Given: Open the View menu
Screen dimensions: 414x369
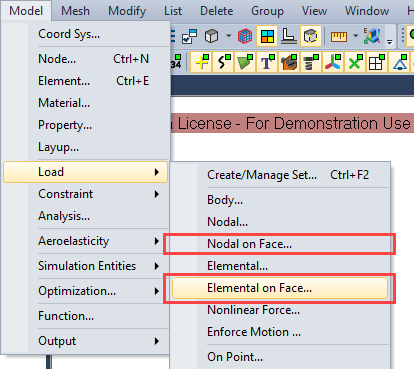Looking at the screenshot, I should point(314,11).
